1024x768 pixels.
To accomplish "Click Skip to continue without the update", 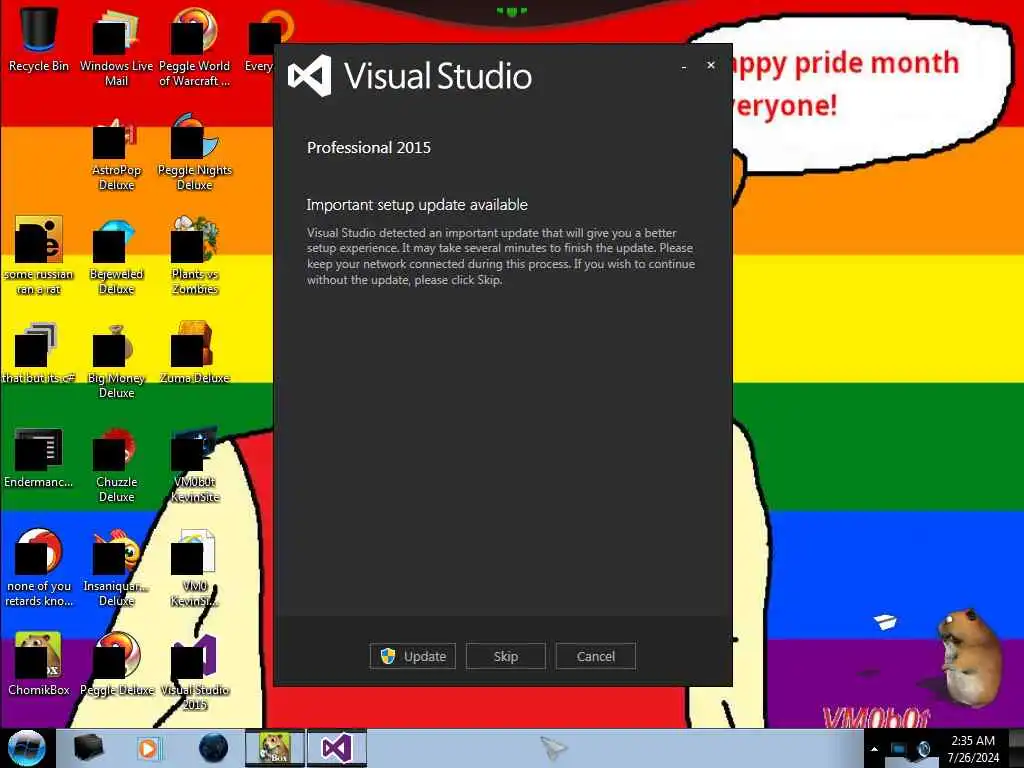I will pos(505,656).
